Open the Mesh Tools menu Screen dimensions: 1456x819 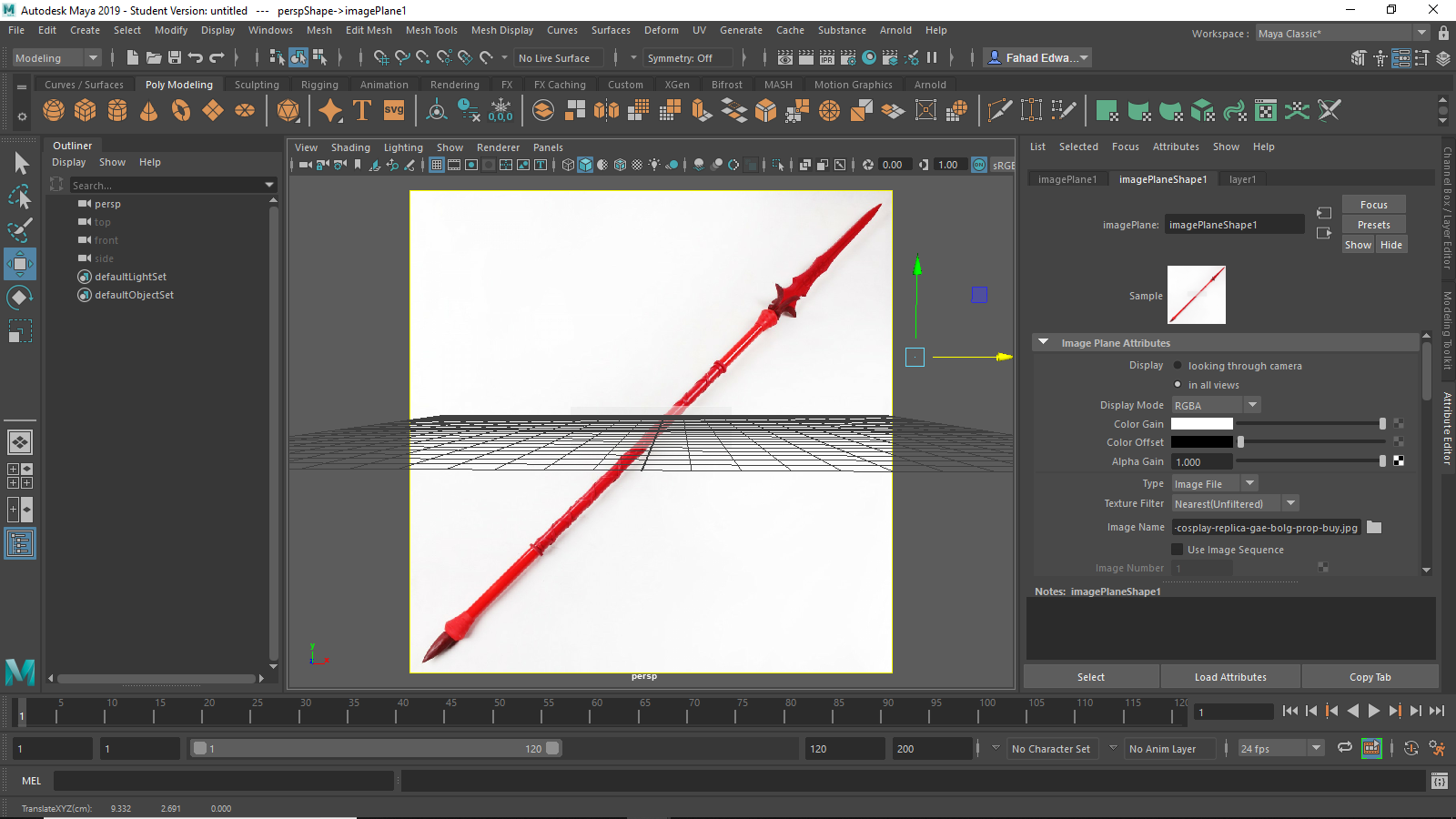pyautogui.click(x=431, y=30)
